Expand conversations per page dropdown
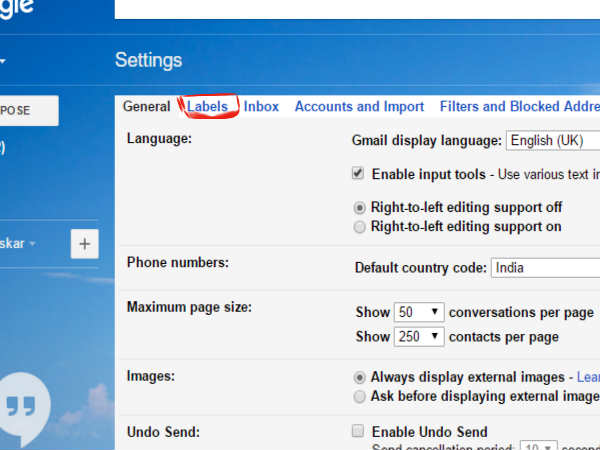The width and height of the screenshot is (600, 450). (x=419, y=313)
